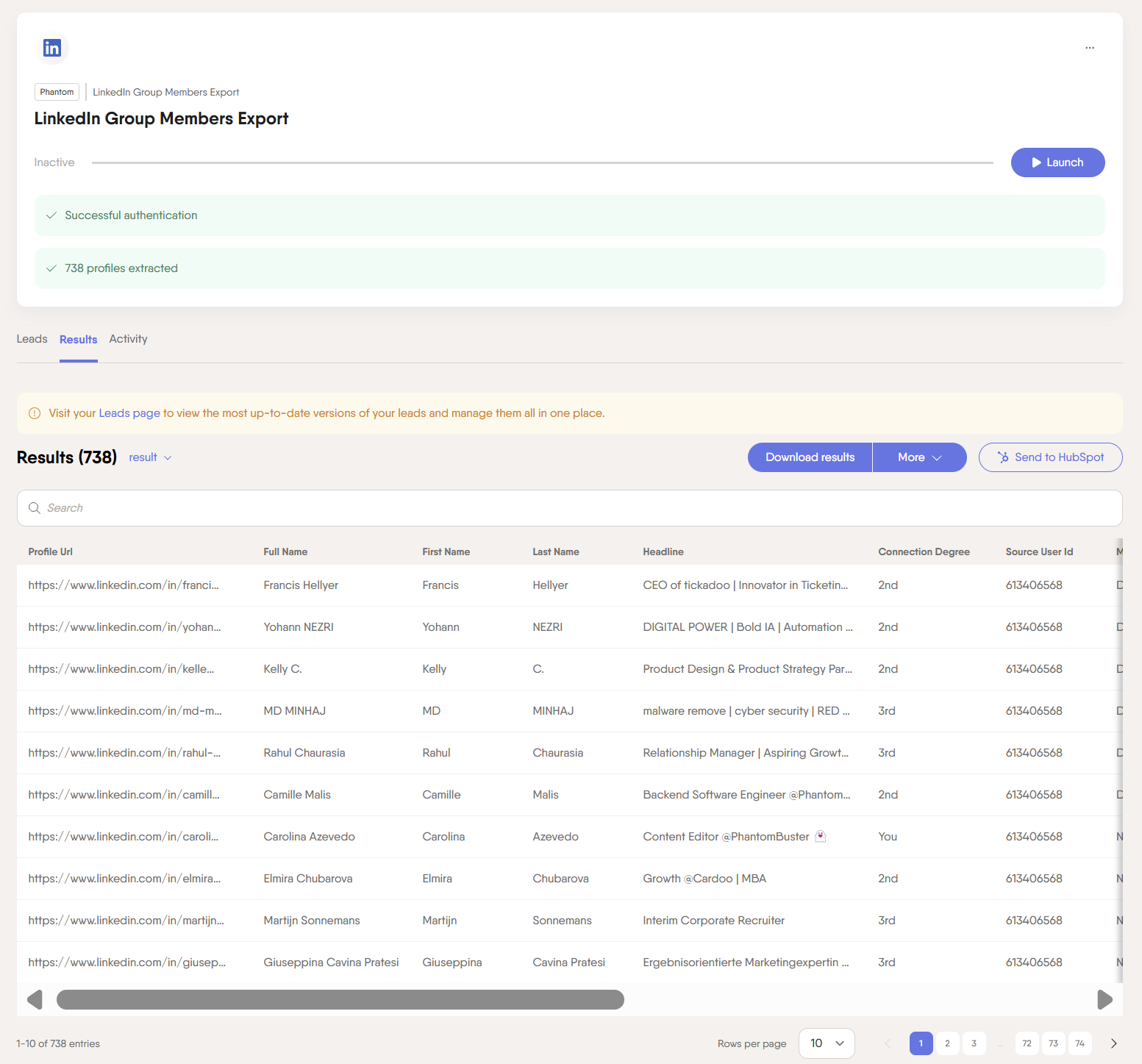Launch the phantom
This screenshot has height=1064, width=1142.
click(x=1057, y=163)
